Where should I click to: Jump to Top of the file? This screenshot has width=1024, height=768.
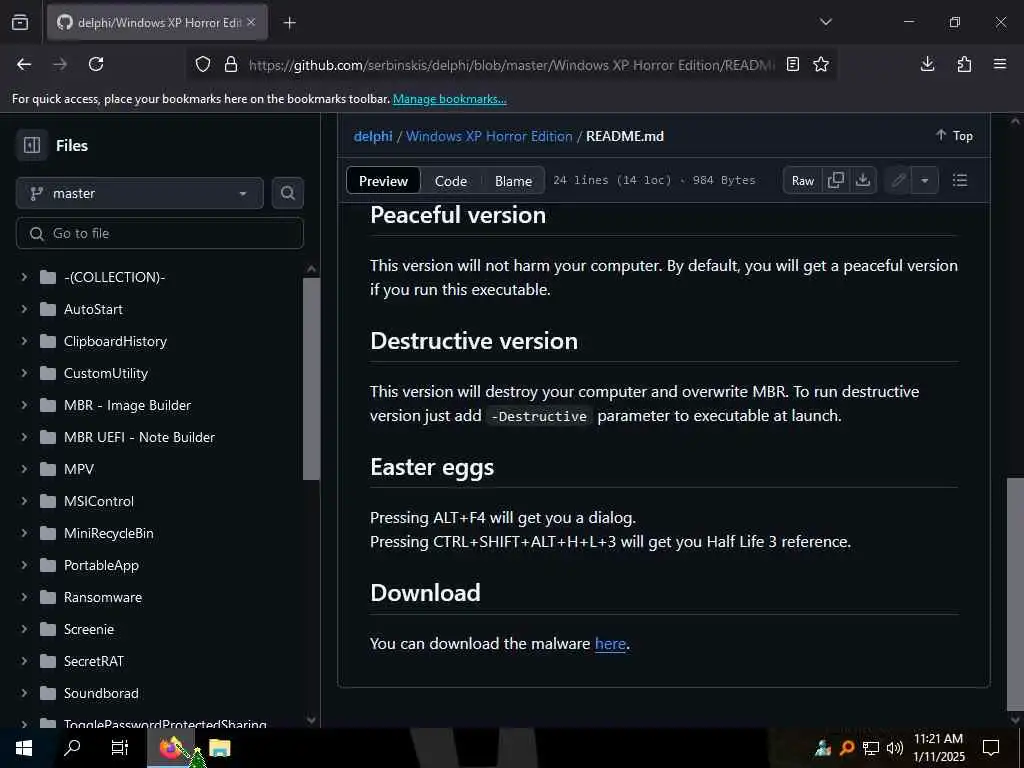coord(954,135)
